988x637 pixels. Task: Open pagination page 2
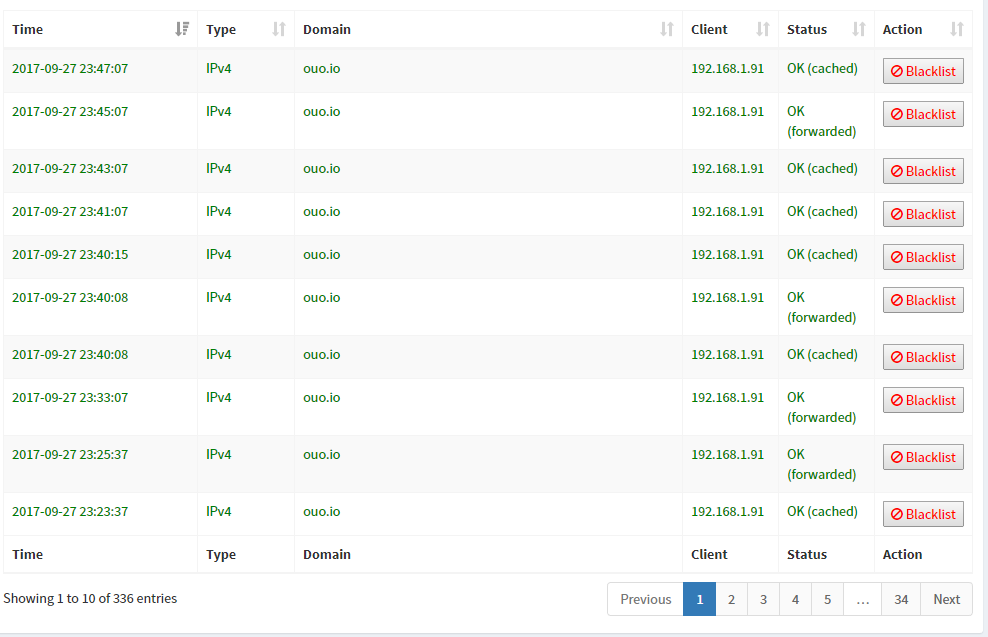pyautogui.click(x=732, y=599)
